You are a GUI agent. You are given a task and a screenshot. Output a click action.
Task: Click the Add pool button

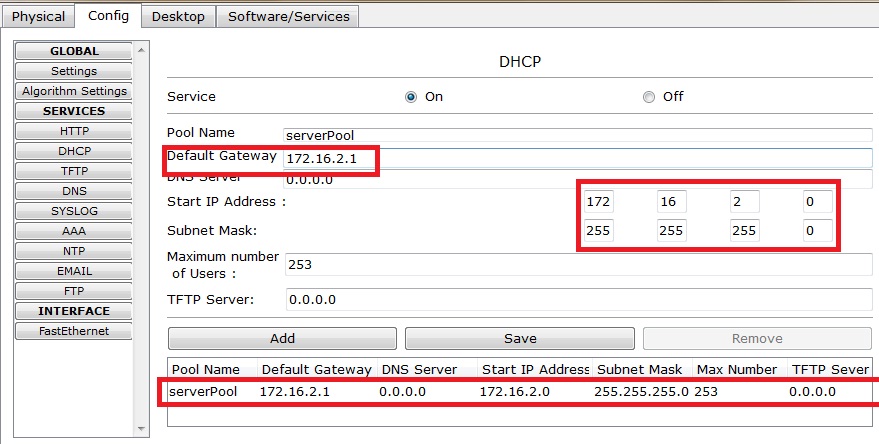282,338
